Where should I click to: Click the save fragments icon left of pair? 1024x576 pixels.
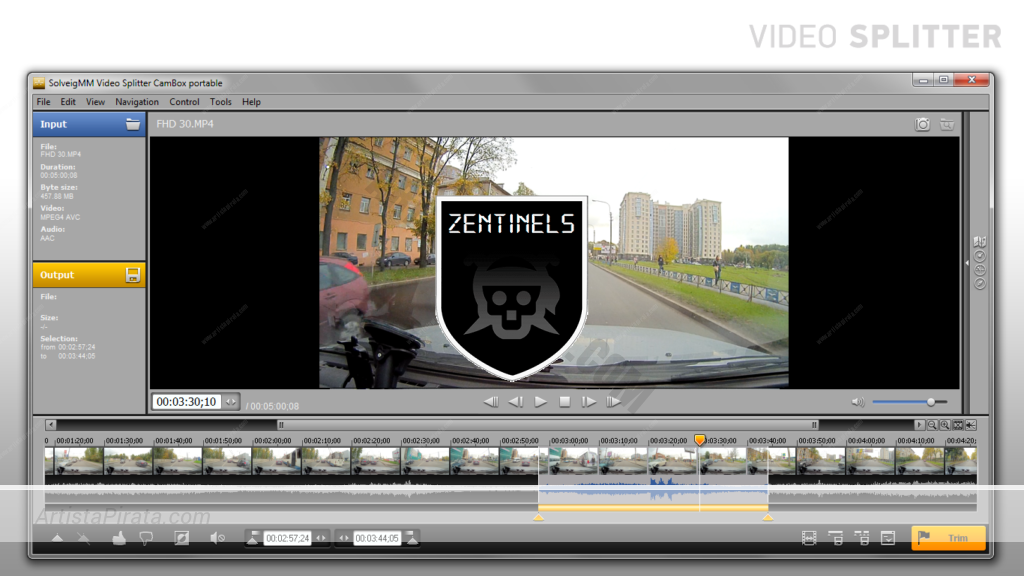(835, 538)
